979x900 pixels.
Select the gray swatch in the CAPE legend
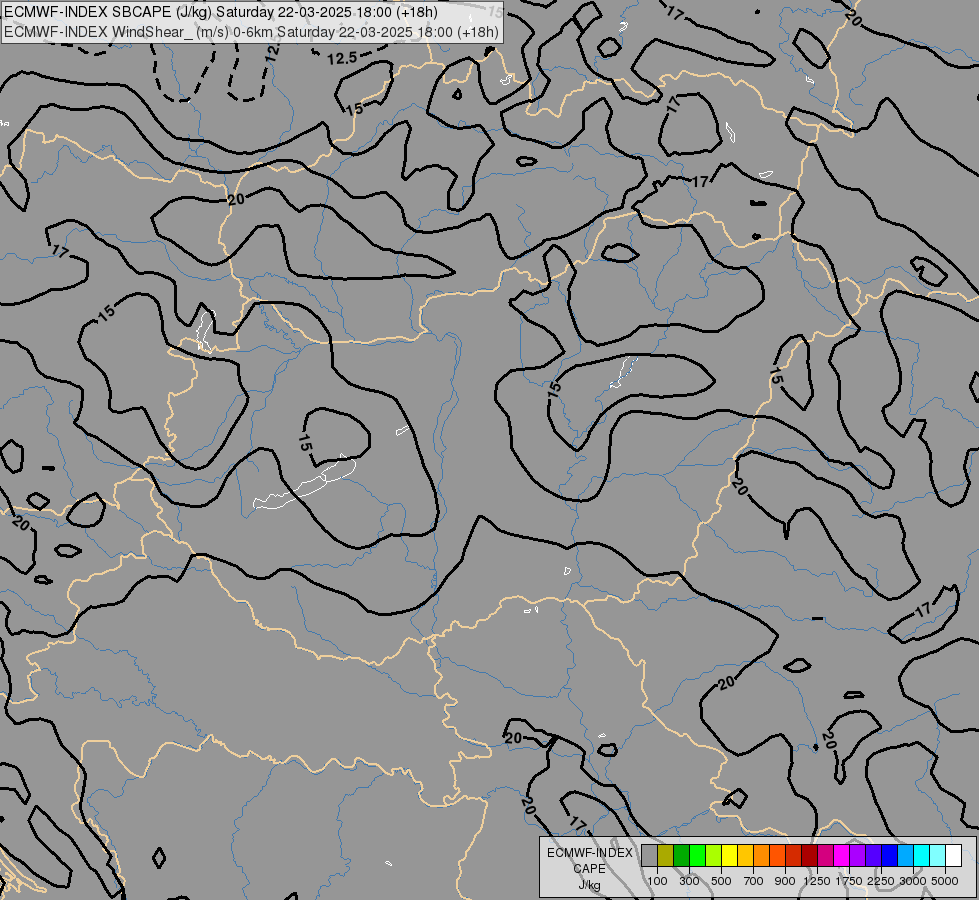click(x=649, y=855)
